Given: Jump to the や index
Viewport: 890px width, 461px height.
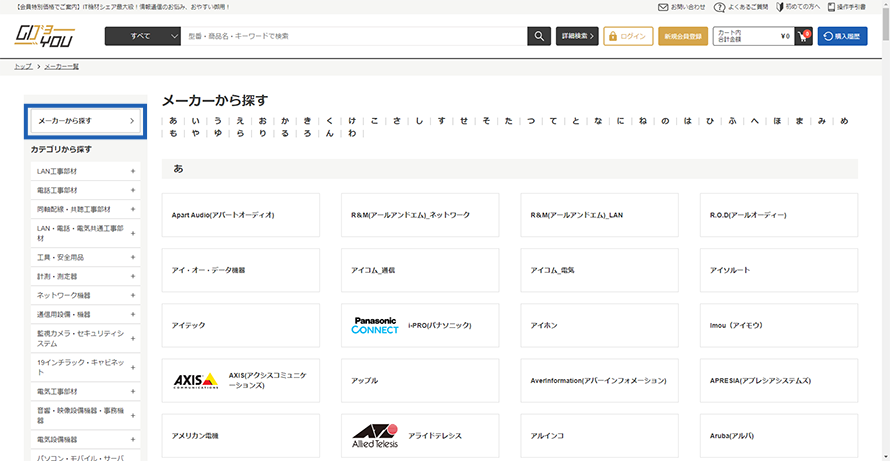Looking at the screenshot, I should 195,134.
